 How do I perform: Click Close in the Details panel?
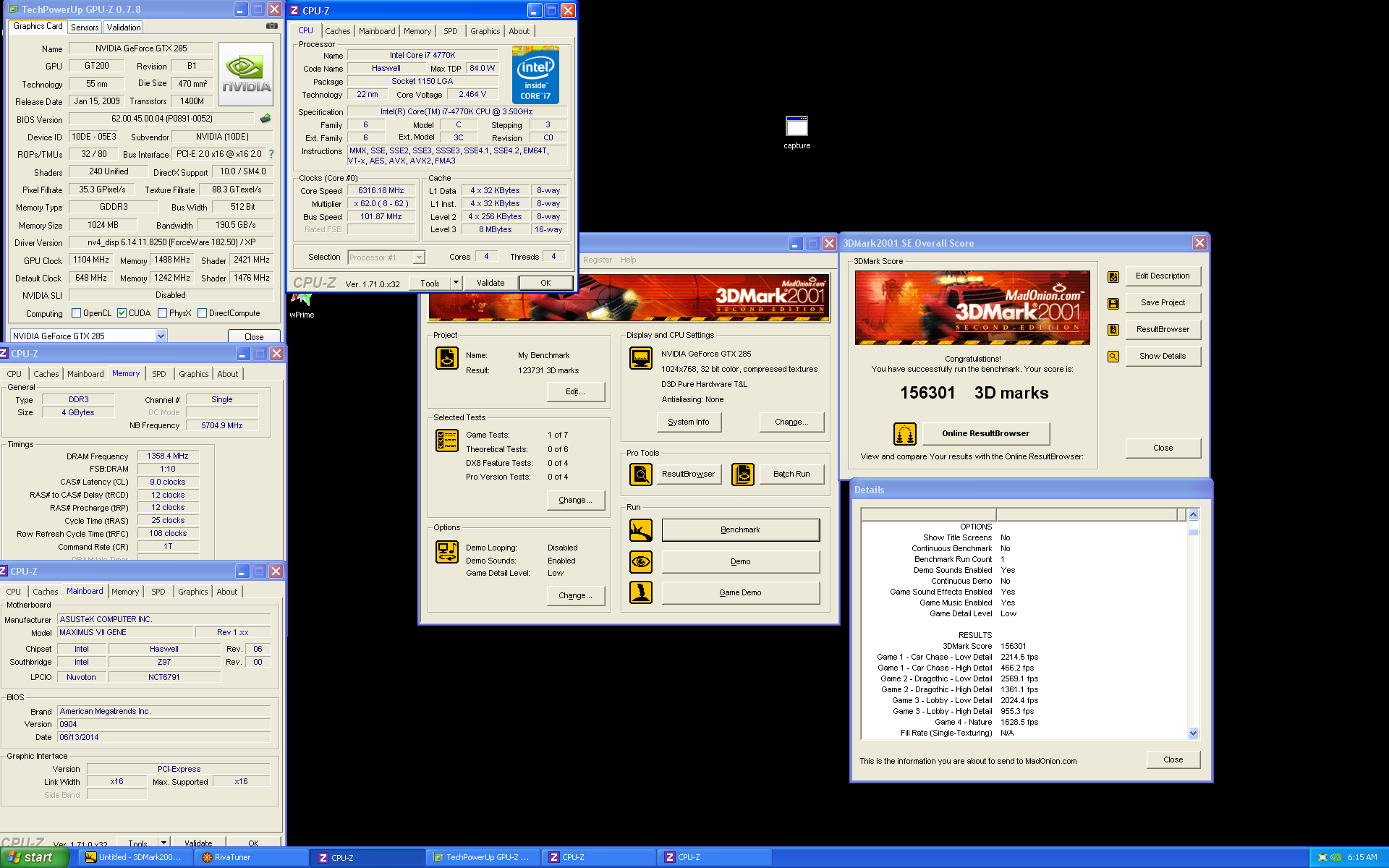[x=1173, y=759]
